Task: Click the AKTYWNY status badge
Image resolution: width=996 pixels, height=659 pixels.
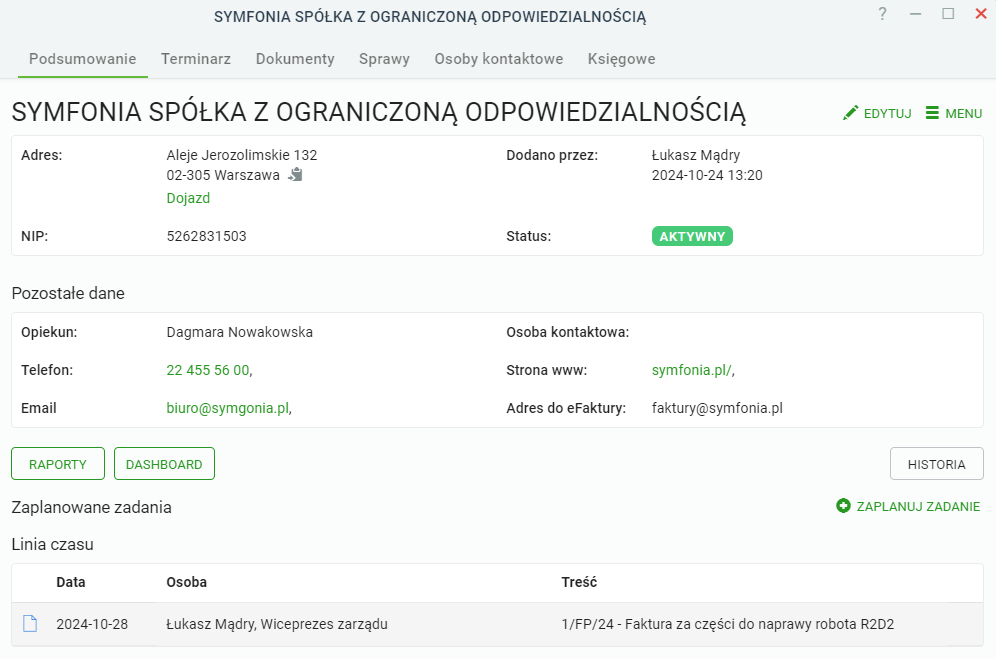Action: pyautogui.click(x=692, y=236)
